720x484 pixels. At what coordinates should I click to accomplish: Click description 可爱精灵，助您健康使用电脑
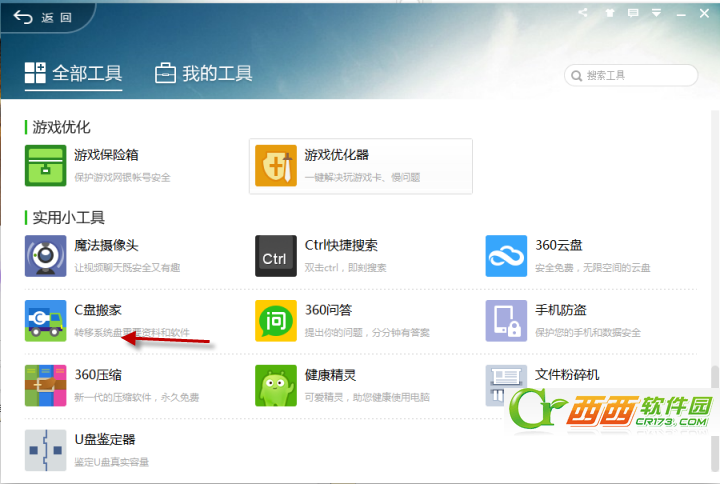point(367,397)
